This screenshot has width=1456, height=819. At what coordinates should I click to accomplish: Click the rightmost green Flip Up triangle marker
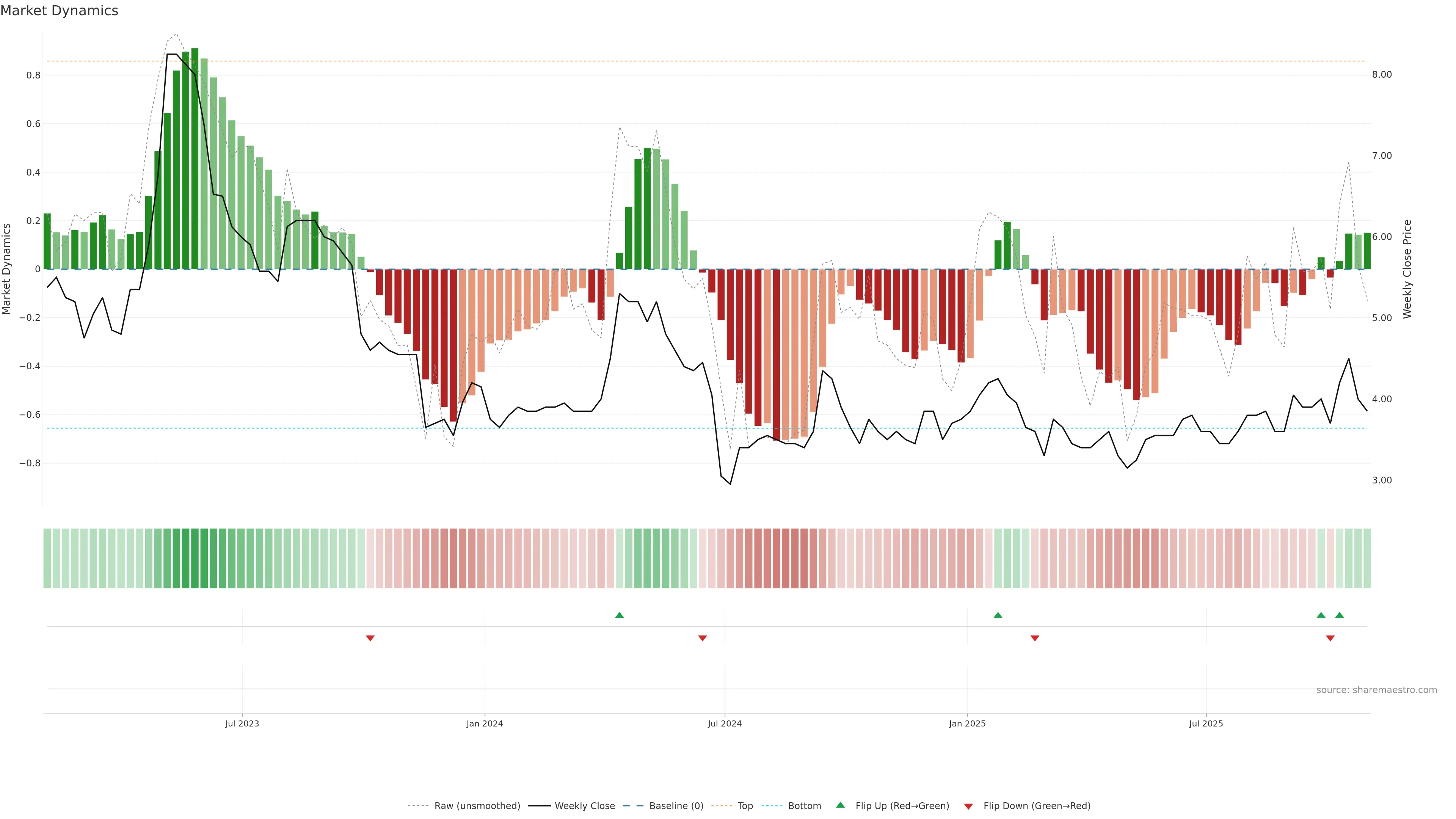pos(1339,615)
